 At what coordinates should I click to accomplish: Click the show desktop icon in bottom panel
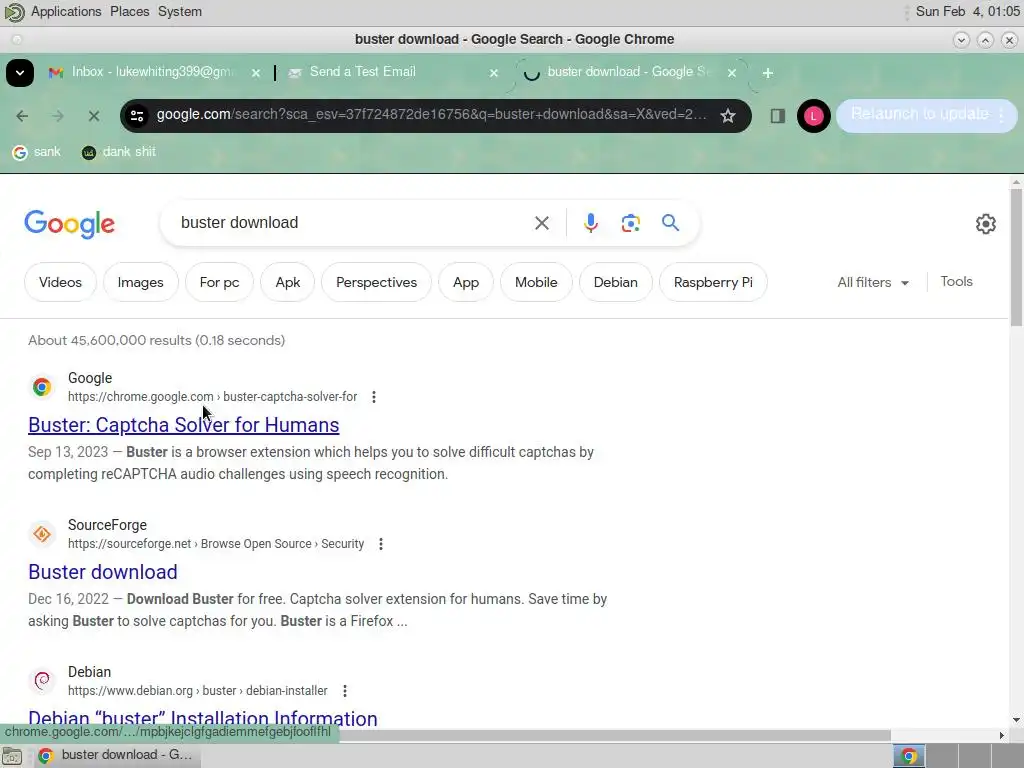point(12,756)
